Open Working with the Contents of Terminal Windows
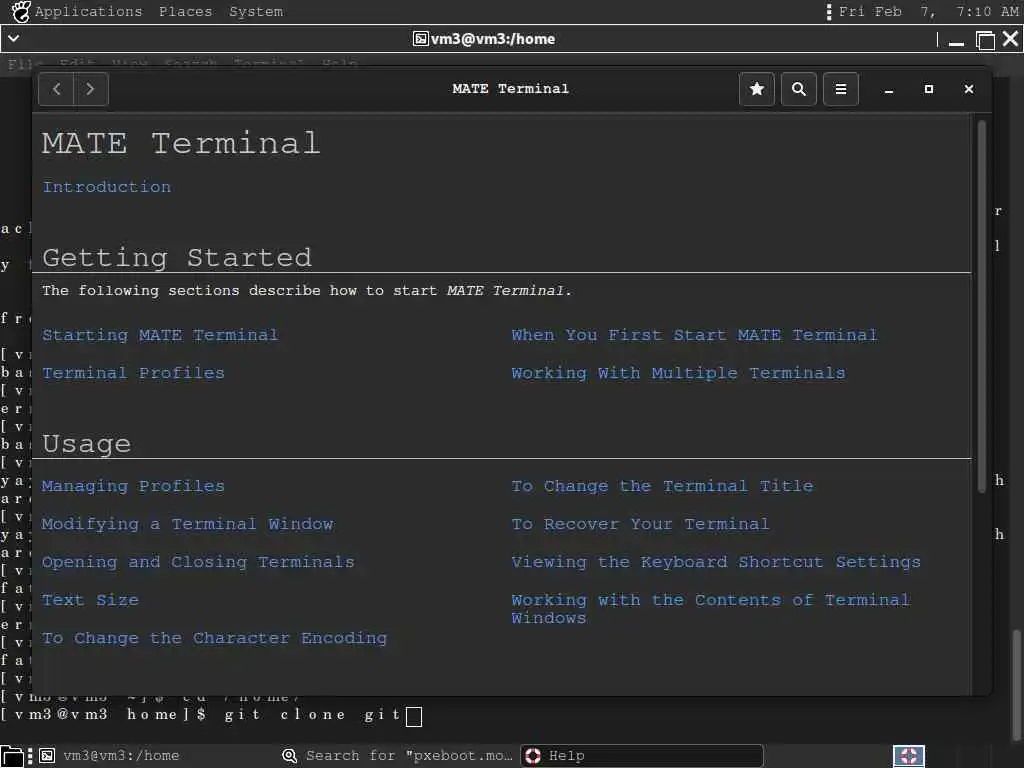Image resolution: width=1024 pixels, height=768 pixels. [x=711, y=609]
